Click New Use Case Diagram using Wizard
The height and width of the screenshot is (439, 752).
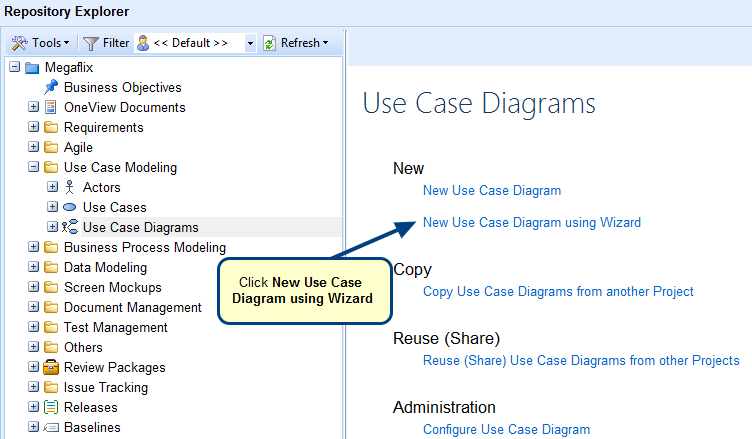tap(531, 222)
